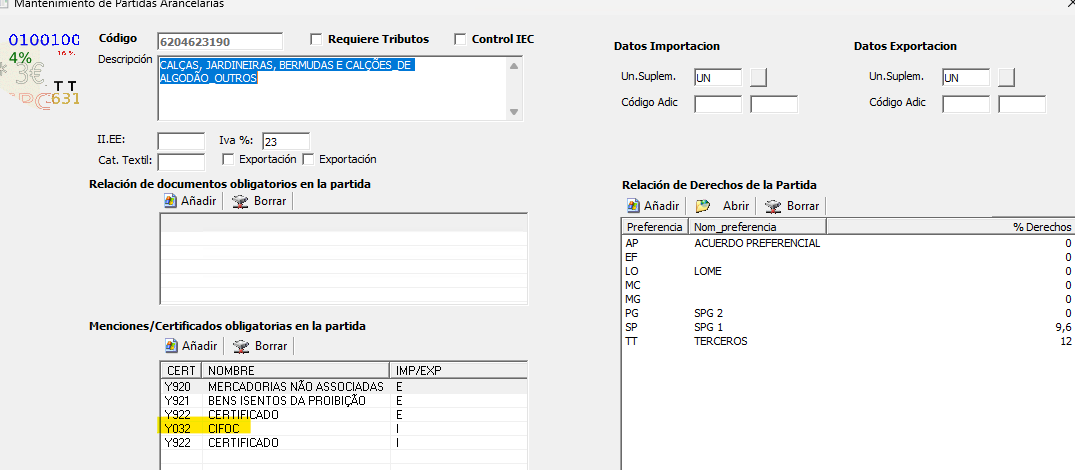Click into the Código input field
Screen dimensions: 1075x470
click(x=220, y=41)
